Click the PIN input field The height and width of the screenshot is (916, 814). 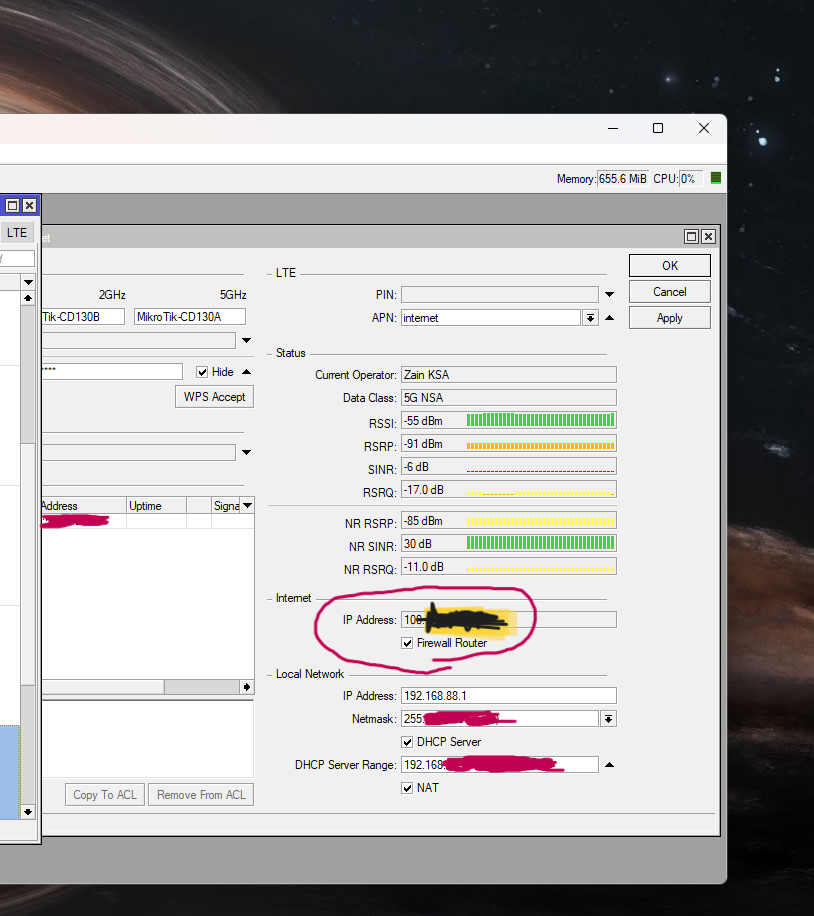[x=500, y=294]
